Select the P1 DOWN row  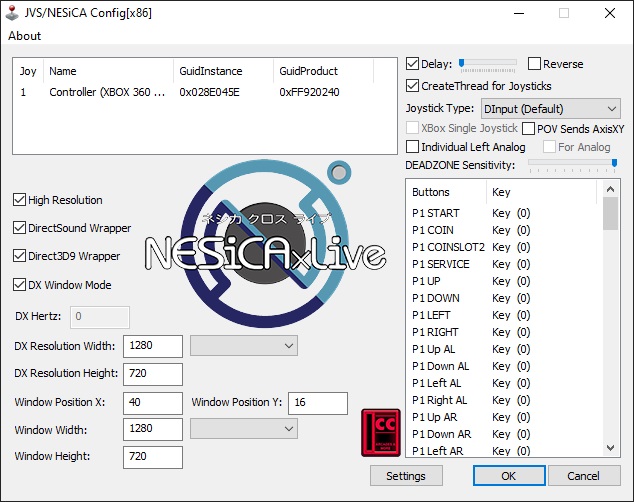pos(503,298)
